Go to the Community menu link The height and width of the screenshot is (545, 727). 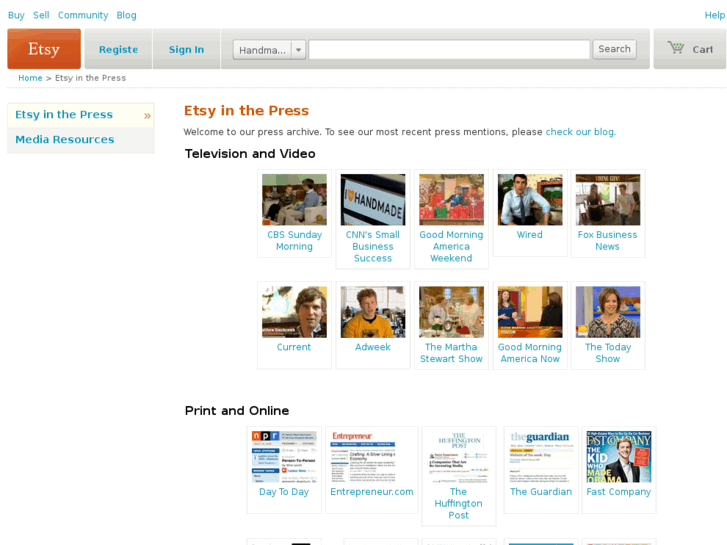pos(83,15)
